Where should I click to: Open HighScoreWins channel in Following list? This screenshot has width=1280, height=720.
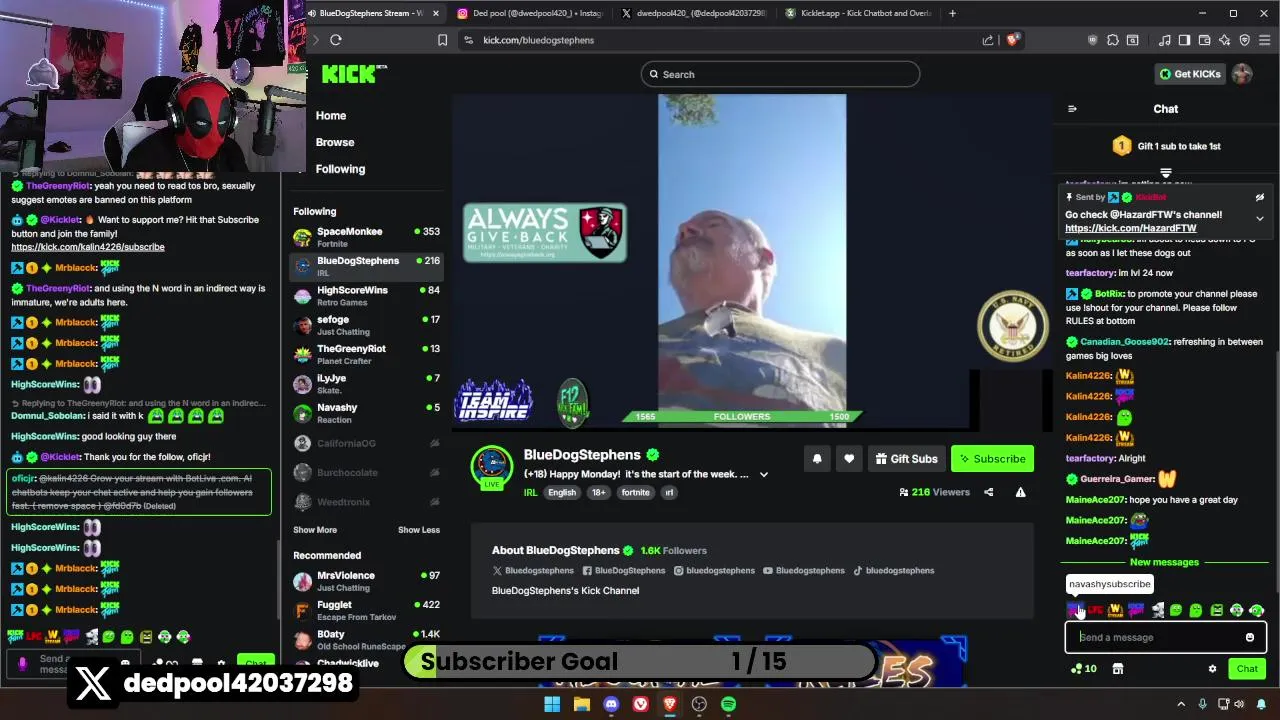(366, 296)
